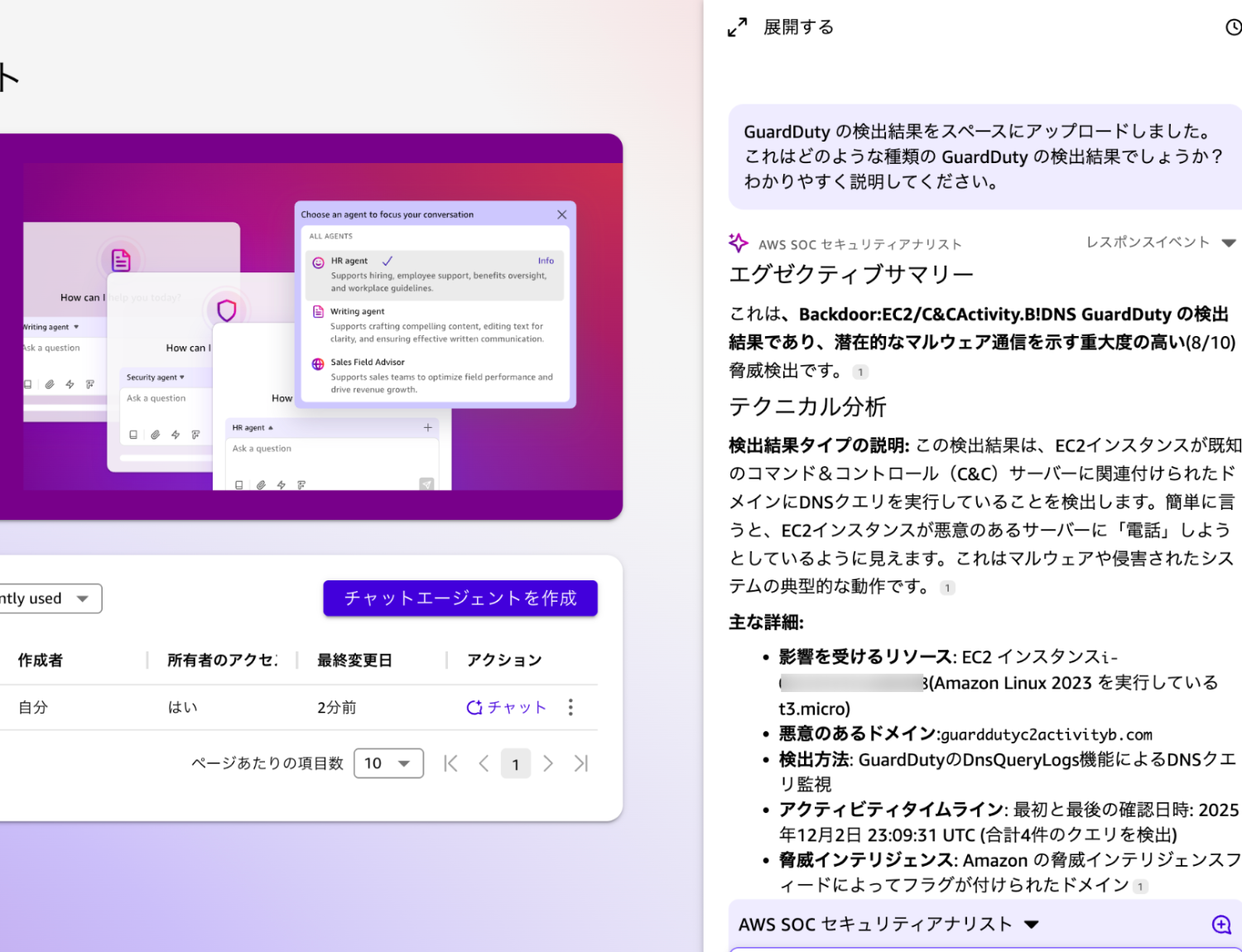Click the 展開する label
1242x952 pixels.
[x=798, y=27]
